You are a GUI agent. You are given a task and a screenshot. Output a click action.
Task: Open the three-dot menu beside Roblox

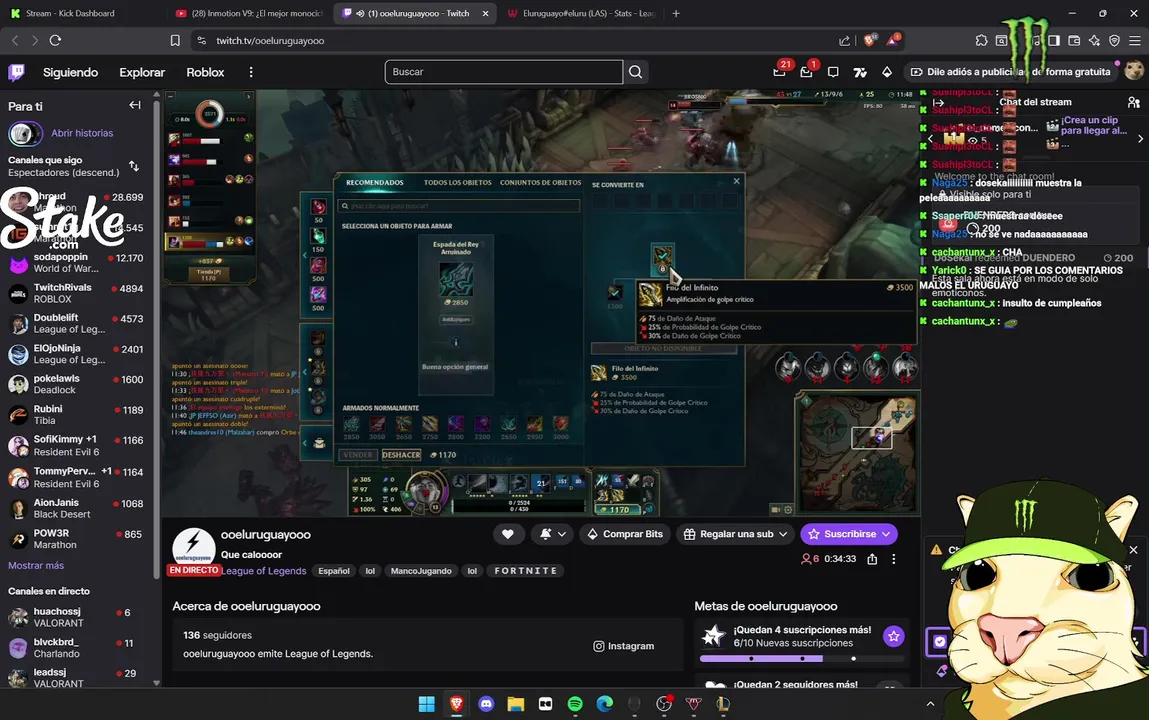(x=251, y=72)
